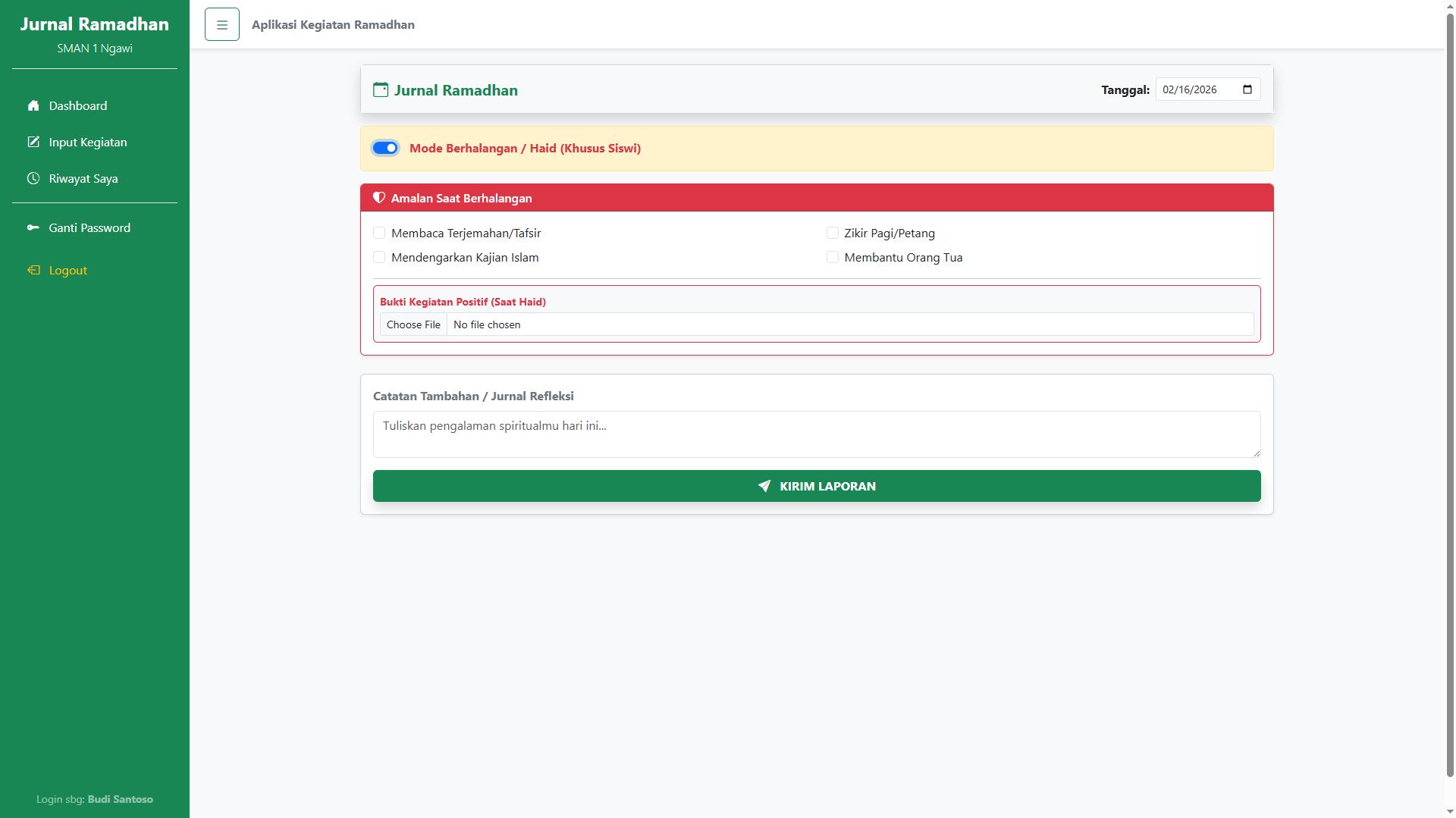Check Membaca Terjemahan/Tafsir checkbox

(x=379, y=233)
